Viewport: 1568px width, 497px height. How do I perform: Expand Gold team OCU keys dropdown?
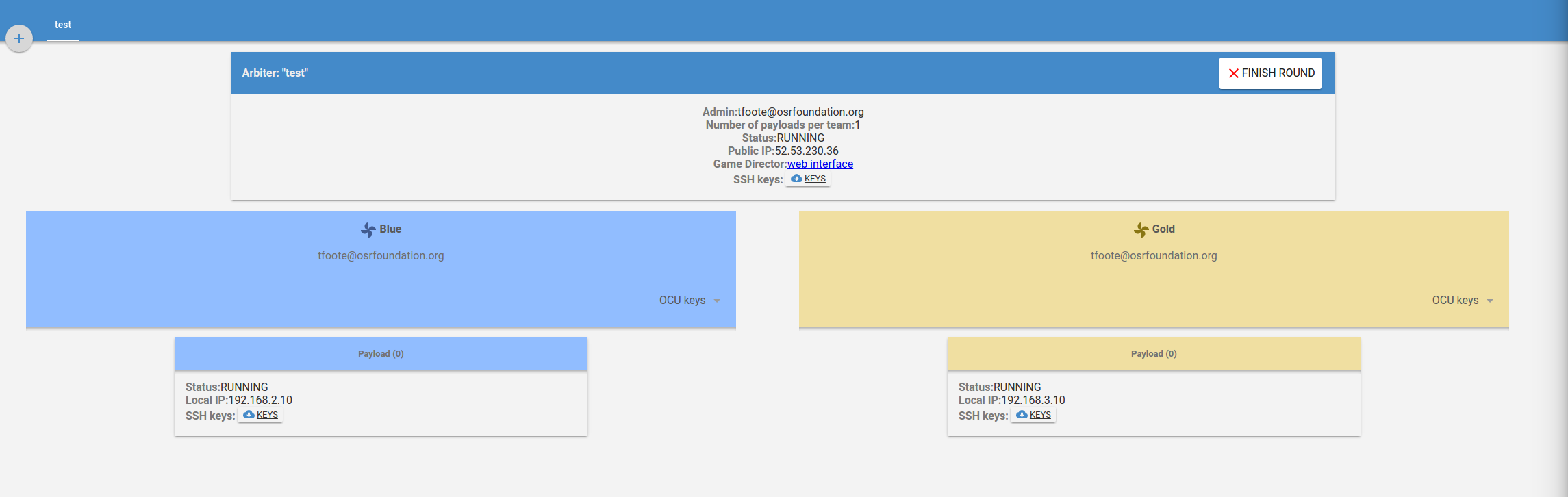click(1463, 301)
